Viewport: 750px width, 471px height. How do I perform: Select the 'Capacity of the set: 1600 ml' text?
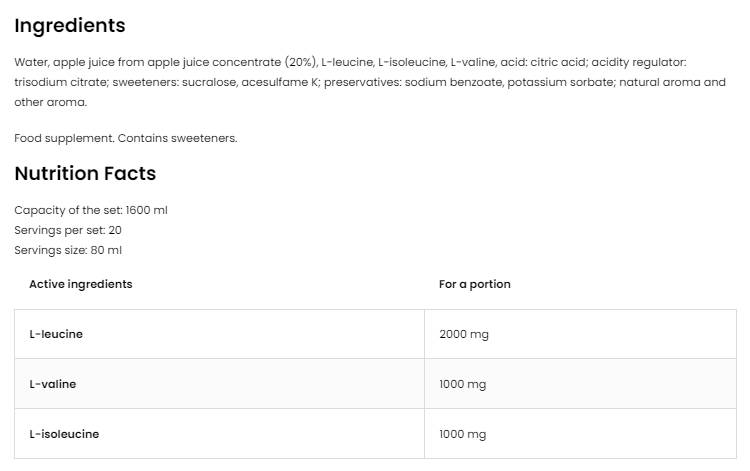(x=98, y=210)
